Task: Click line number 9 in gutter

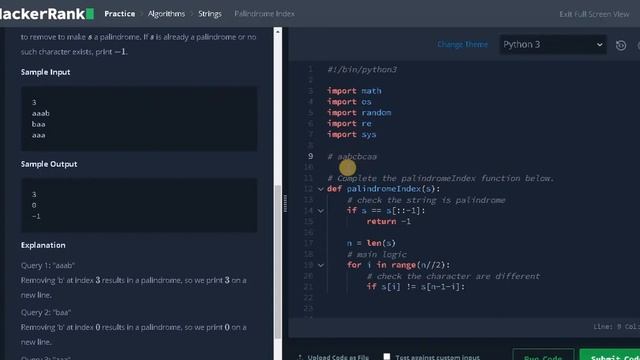Action: click(x=311, y=156)
